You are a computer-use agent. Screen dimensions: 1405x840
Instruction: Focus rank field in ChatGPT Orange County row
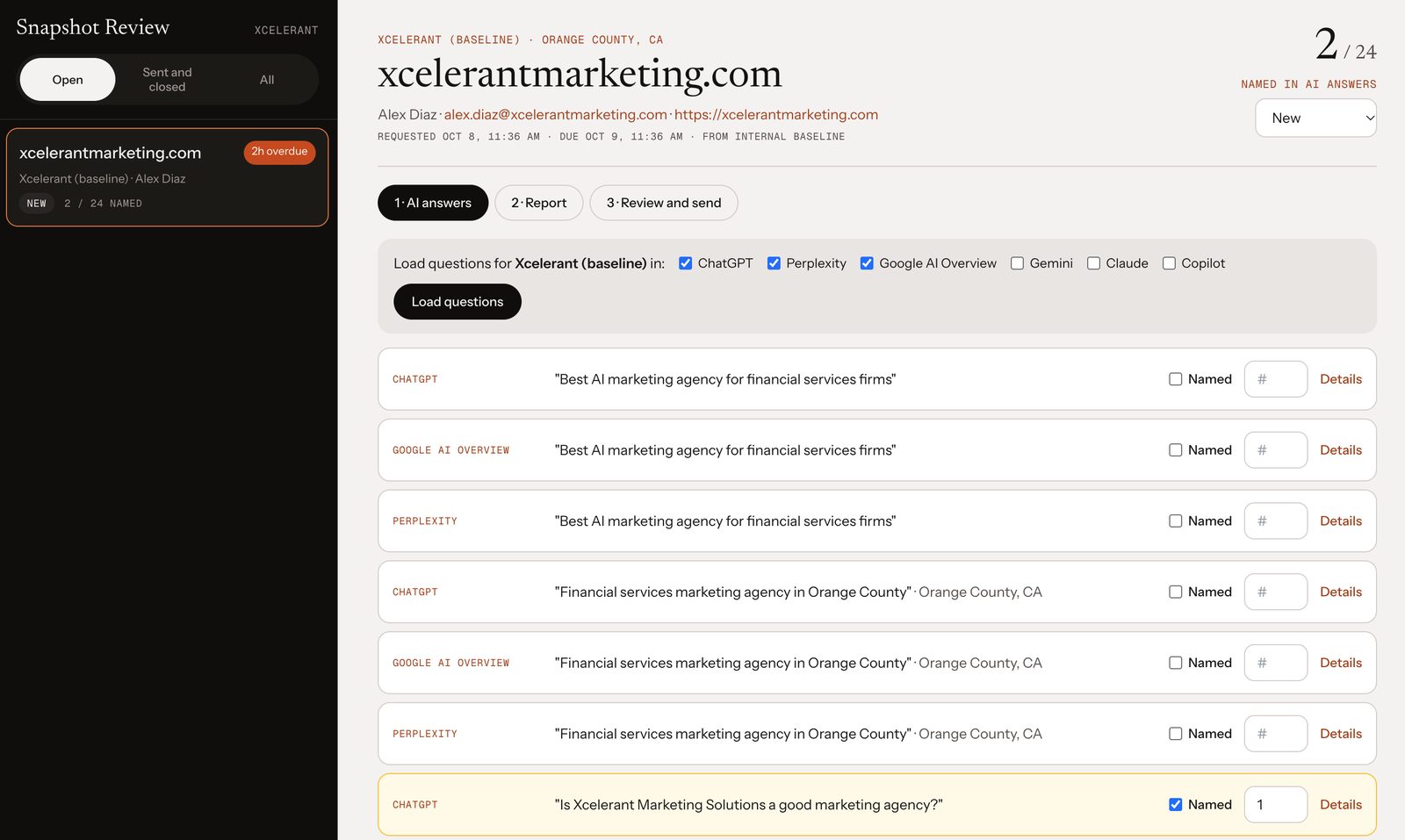1276,592
